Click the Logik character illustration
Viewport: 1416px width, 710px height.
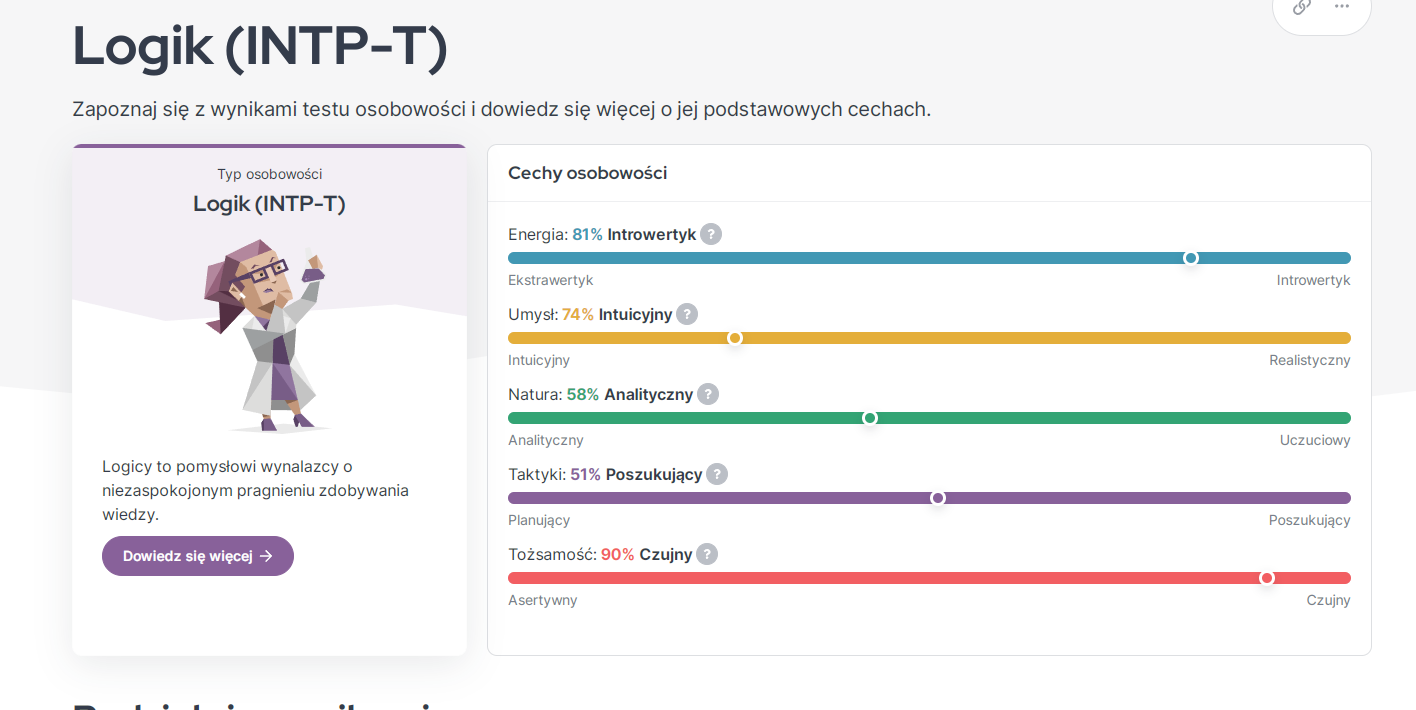pos(267,335)
